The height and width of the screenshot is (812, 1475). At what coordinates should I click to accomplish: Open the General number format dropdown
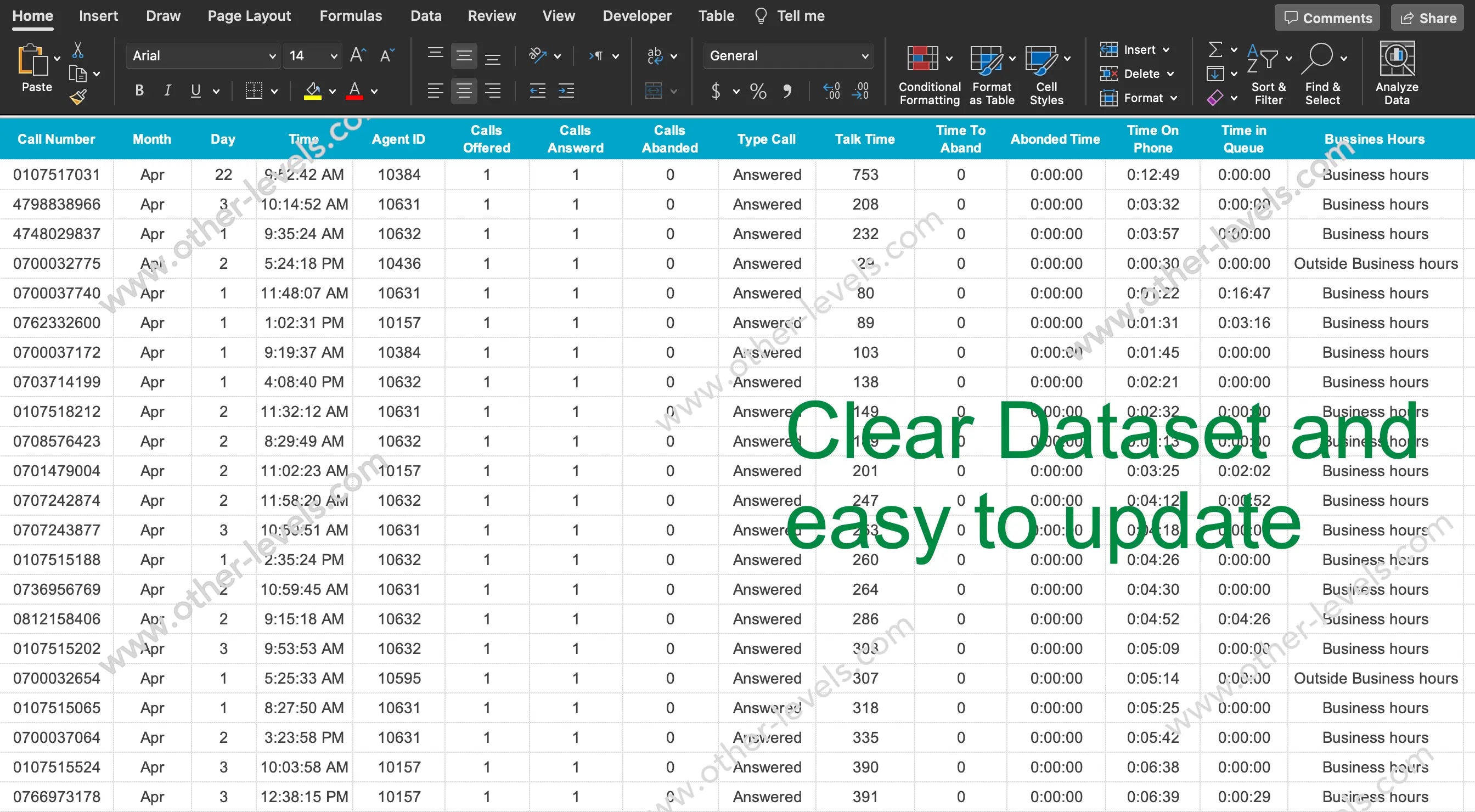pyautogui.click(x=865, y=56)
